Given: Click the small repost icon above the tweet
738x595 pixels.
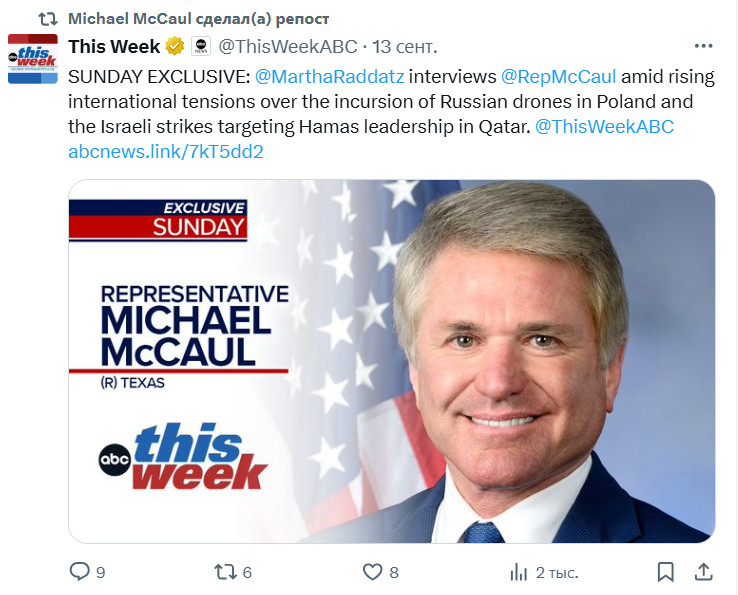Looking at the screenshot, I should [x=47, y=20].
